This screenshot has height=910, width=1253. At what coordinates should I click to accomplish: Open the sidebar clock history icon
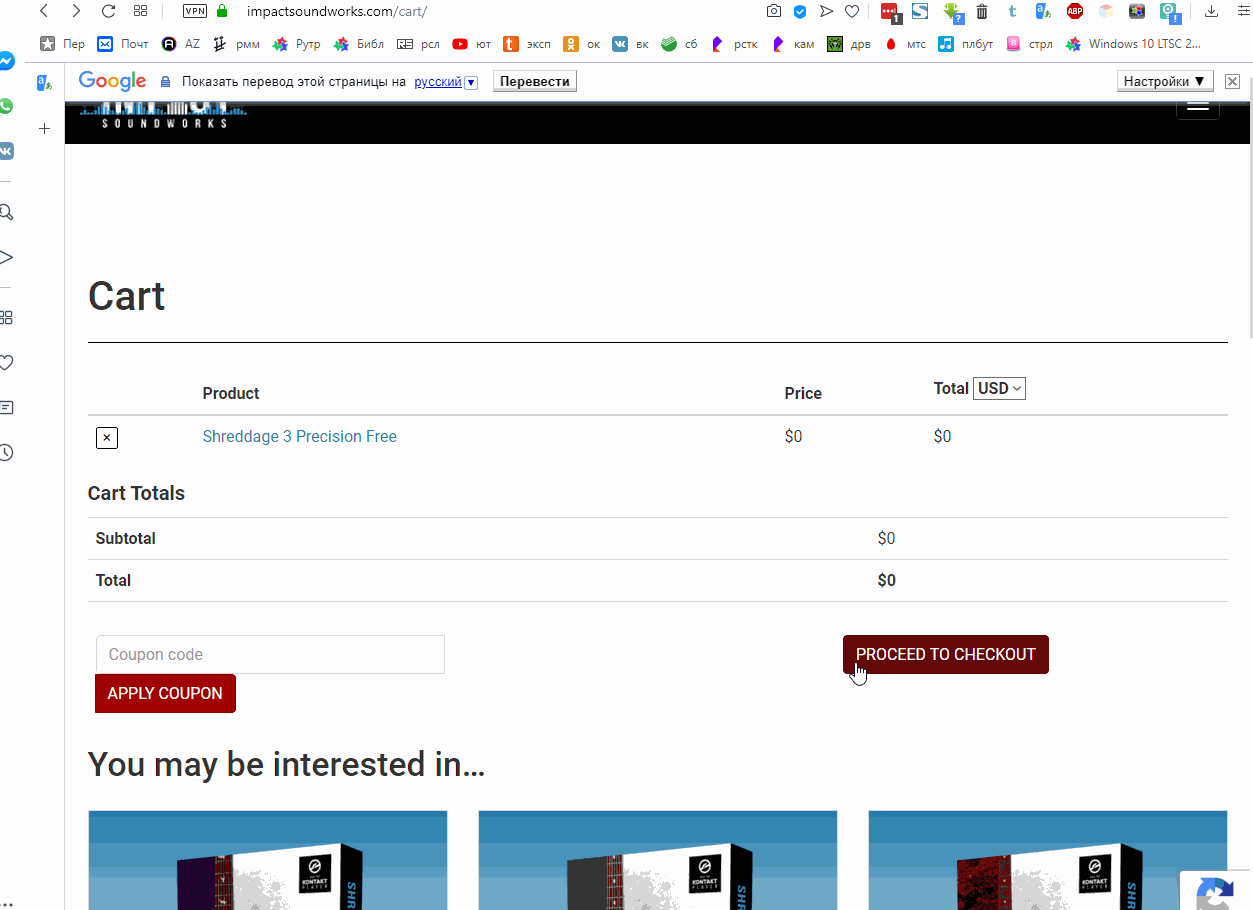(6, 452)
